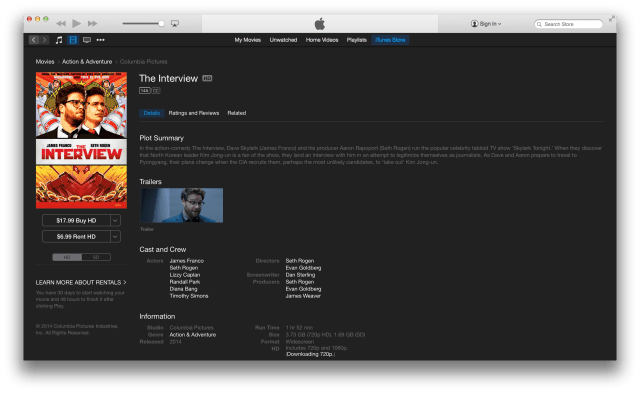Open the My Movies tab
The image size is (640, 393).
click(247, 40)
